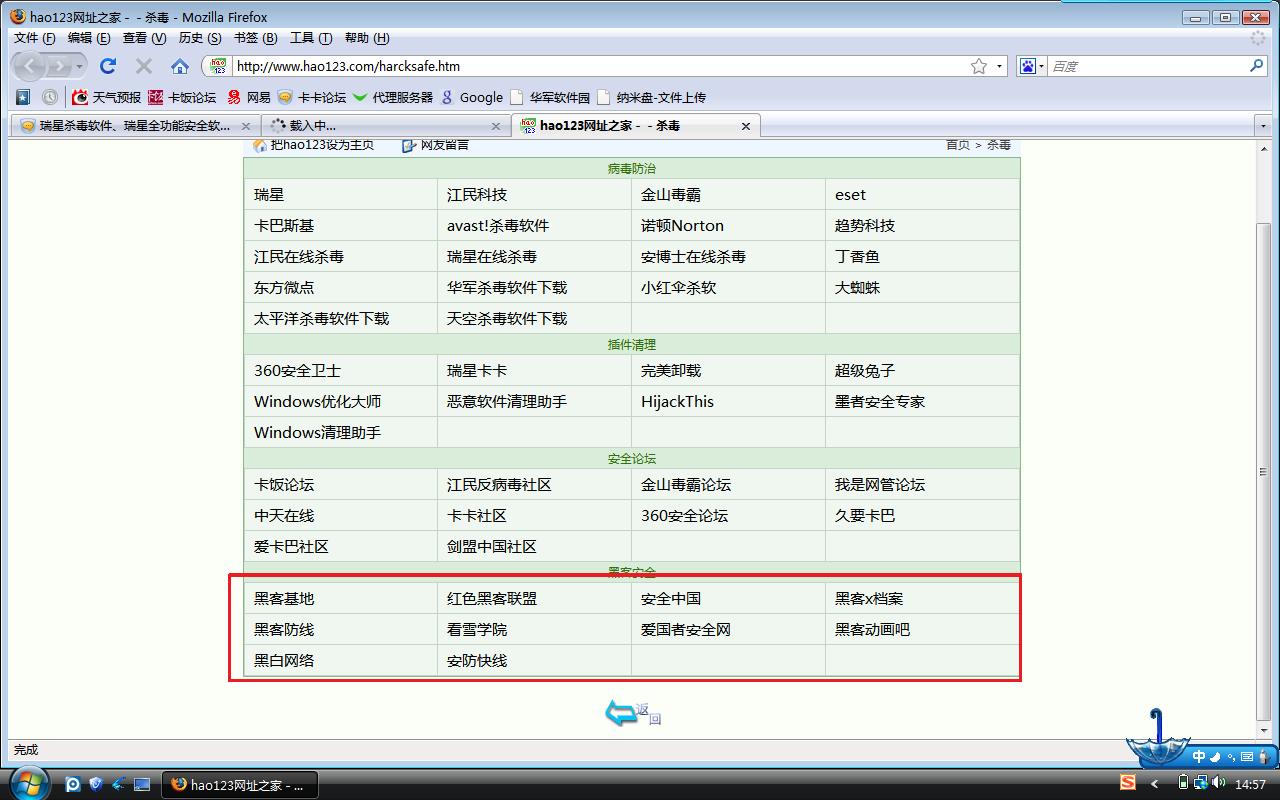This screenshot has height=800, width=1280.
Task: Open the 文件 menu
Action: pyautogui.click(x=35, y=38)
